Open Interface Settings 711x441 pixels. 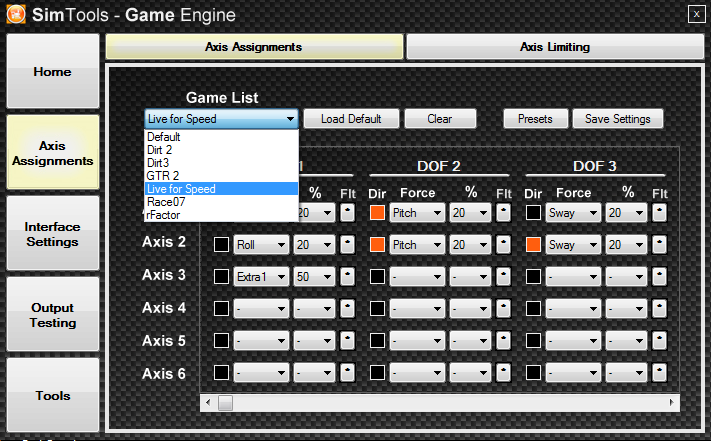53,233
